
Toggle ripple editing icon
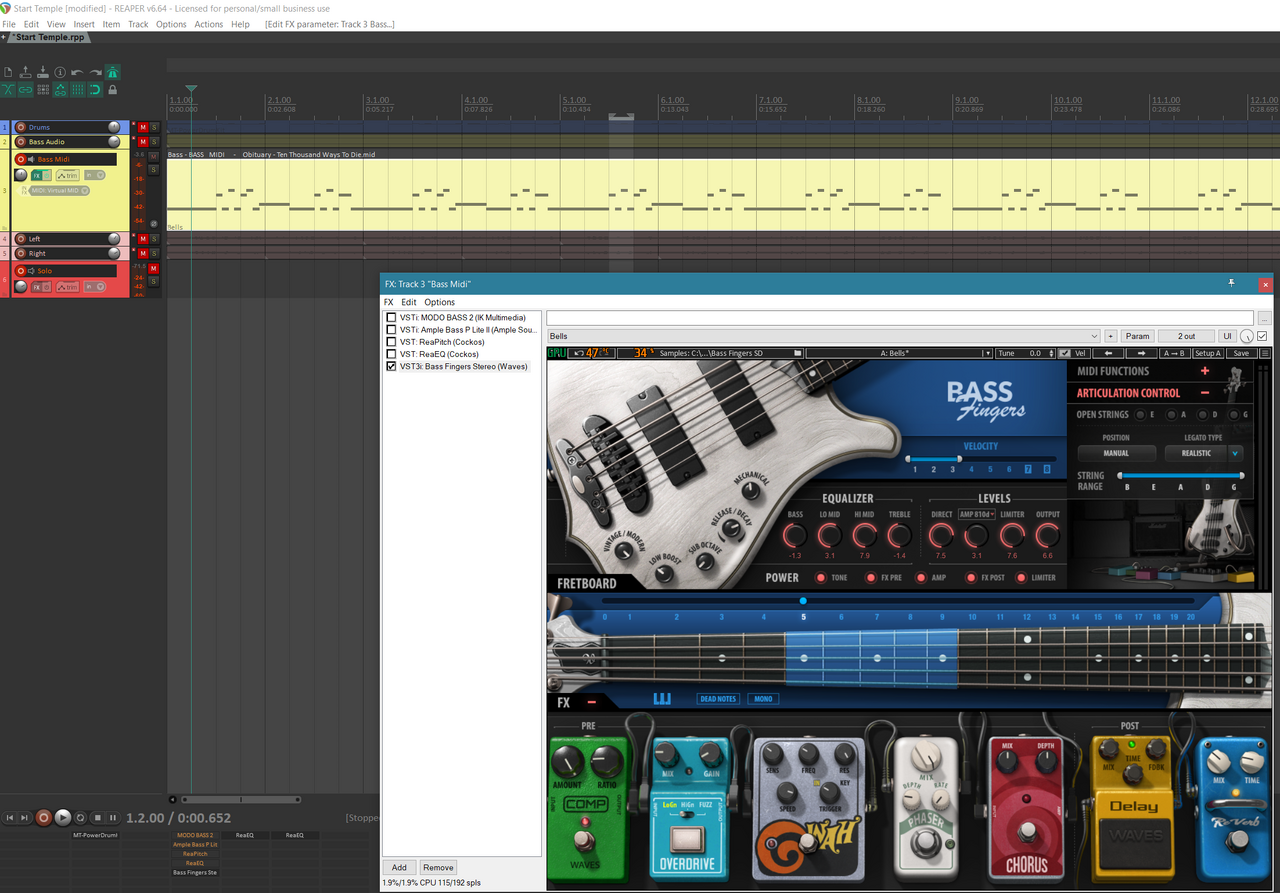coord(43,90)
